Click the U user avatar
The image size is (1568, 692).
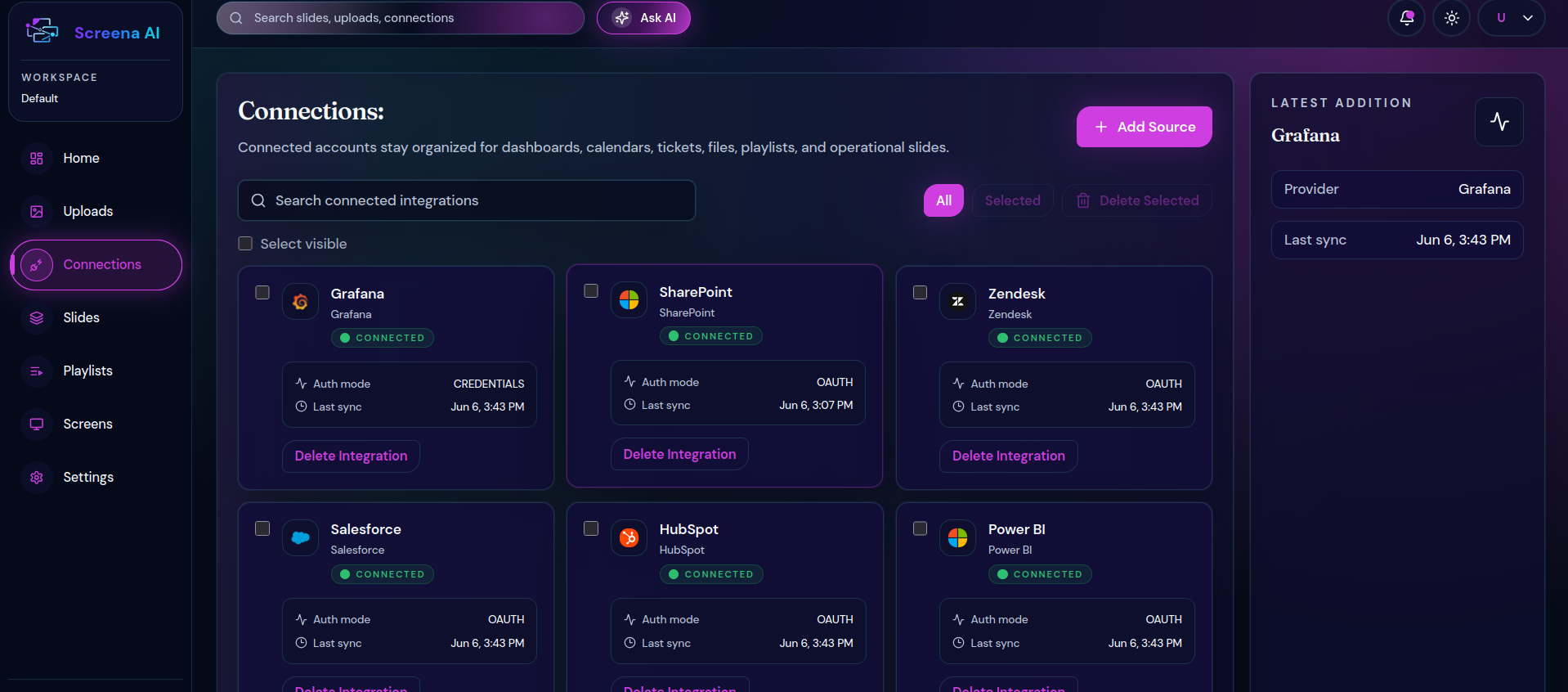pyautogui.click(x=1501, y=18)
